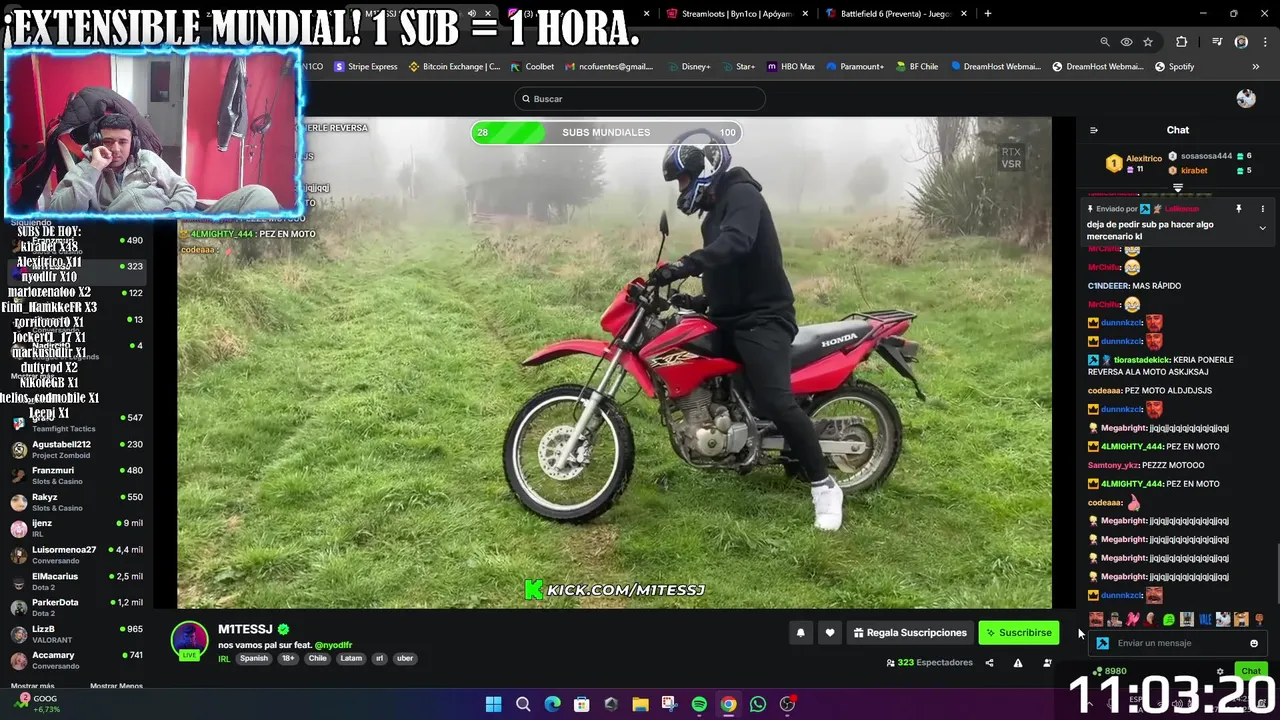Close the Streamloots tab
The width and height of the screenshot is (1280, 720).
tap(806, 14)
